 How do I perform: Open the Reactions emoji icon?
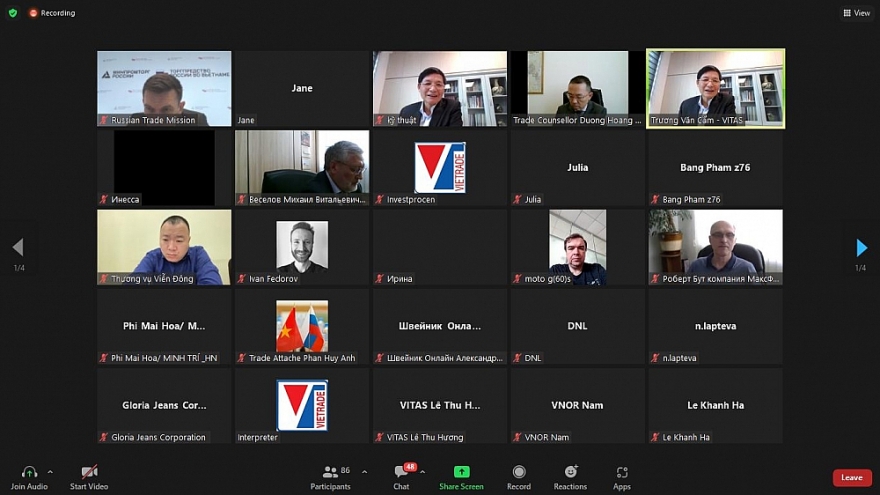[x=571, y=471]
